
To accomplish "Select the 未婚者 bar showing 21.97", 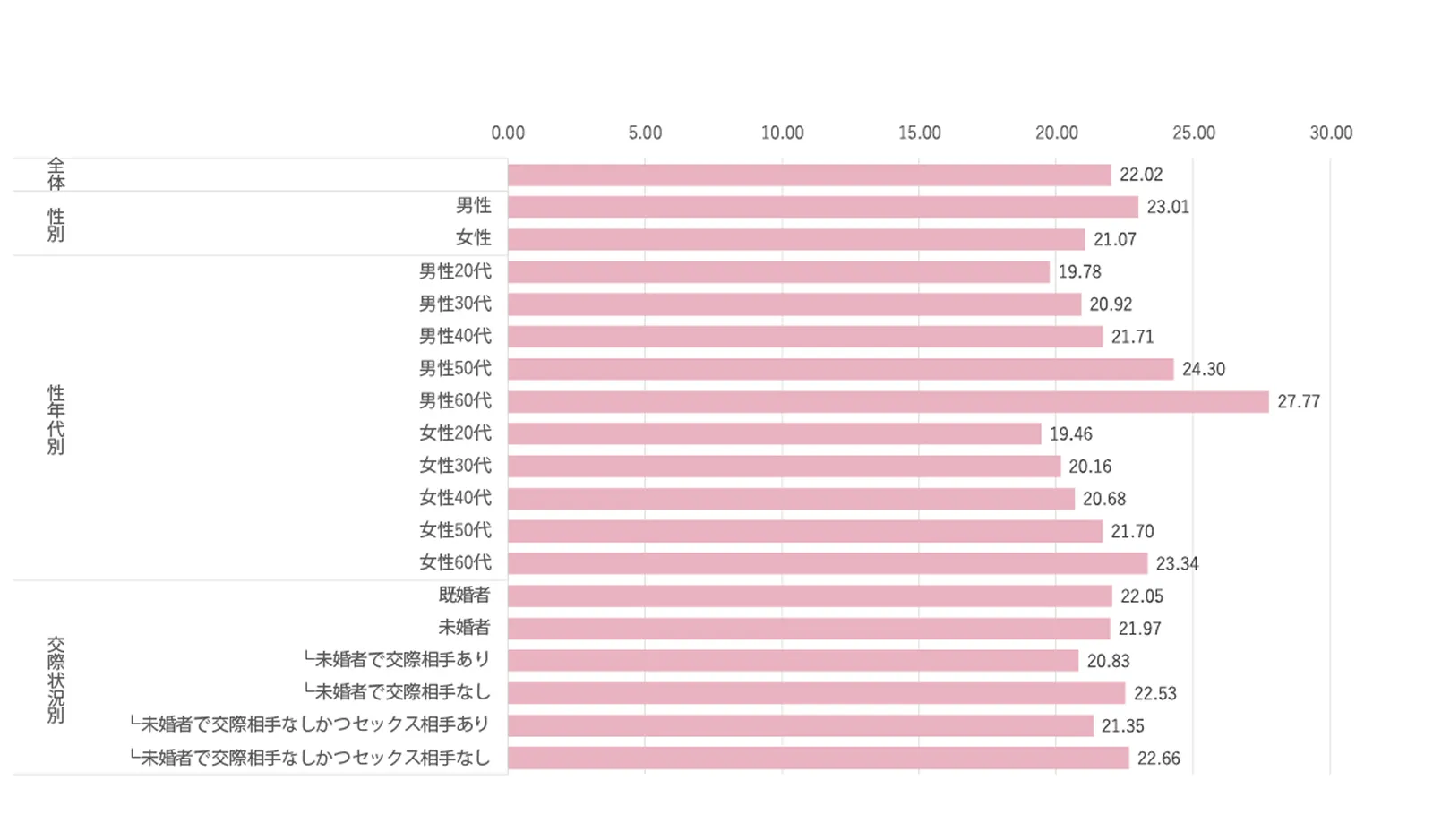I will click(808, 629).
